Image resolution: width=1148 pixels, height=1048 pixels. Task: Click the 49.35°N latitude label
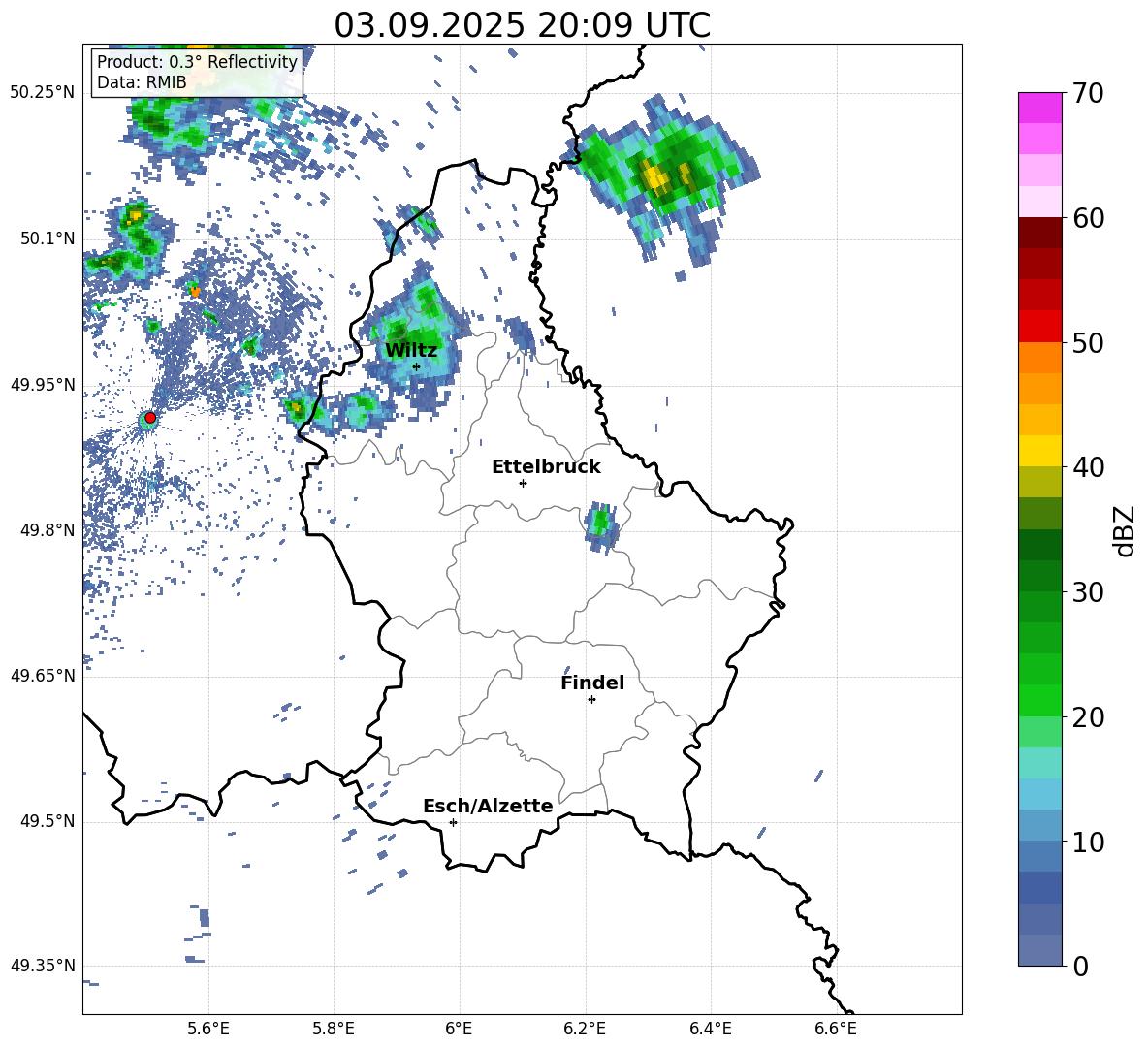point(43,966)
